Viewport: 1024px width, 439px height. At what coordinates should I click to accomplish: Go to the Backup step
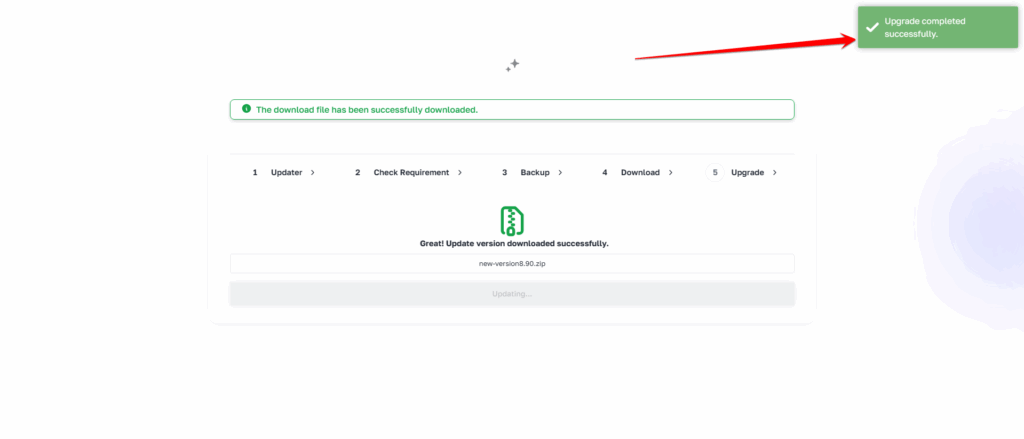pos(535,172)
